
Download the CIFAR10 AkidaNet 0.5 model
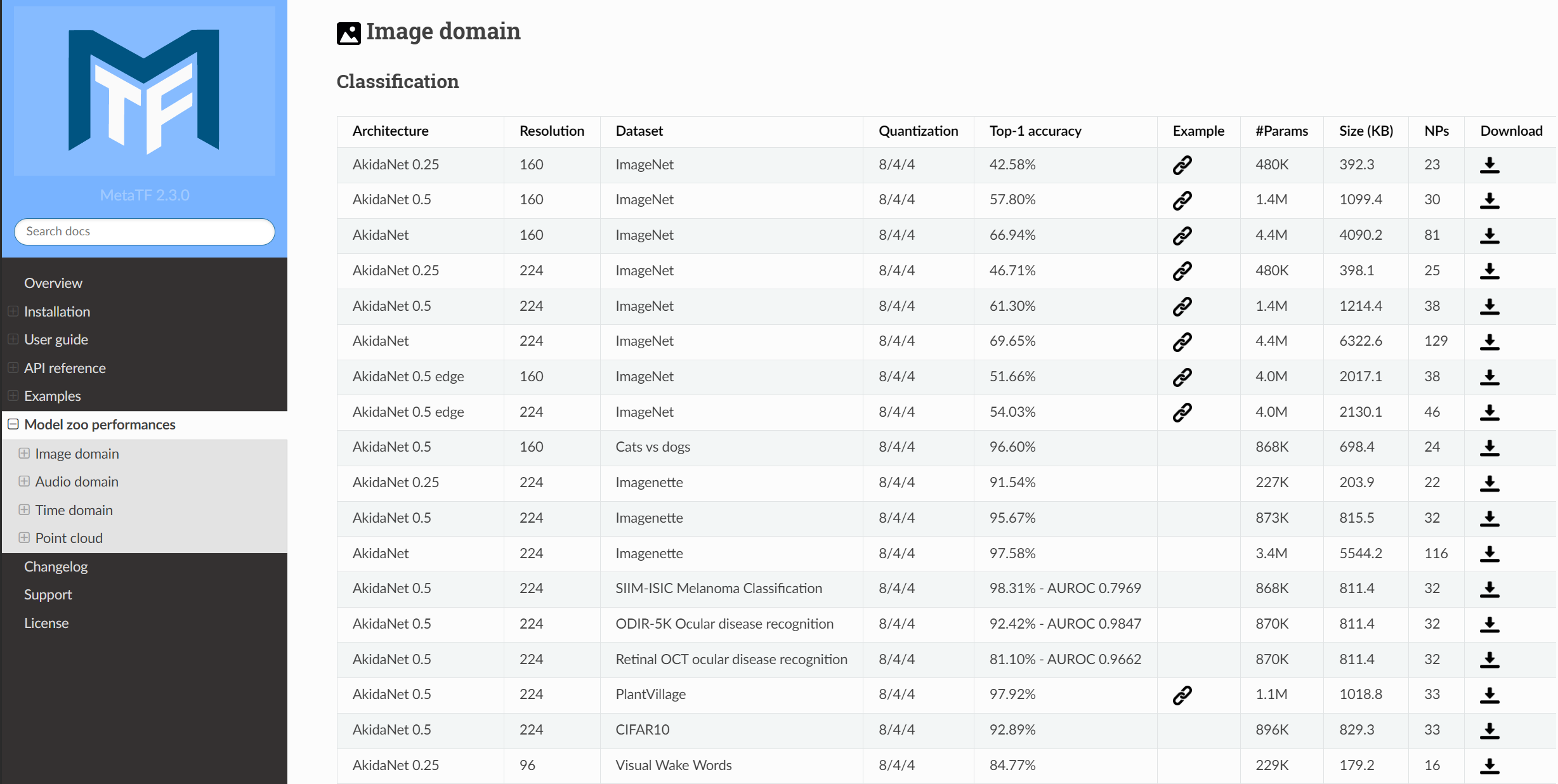(1489, 730)
